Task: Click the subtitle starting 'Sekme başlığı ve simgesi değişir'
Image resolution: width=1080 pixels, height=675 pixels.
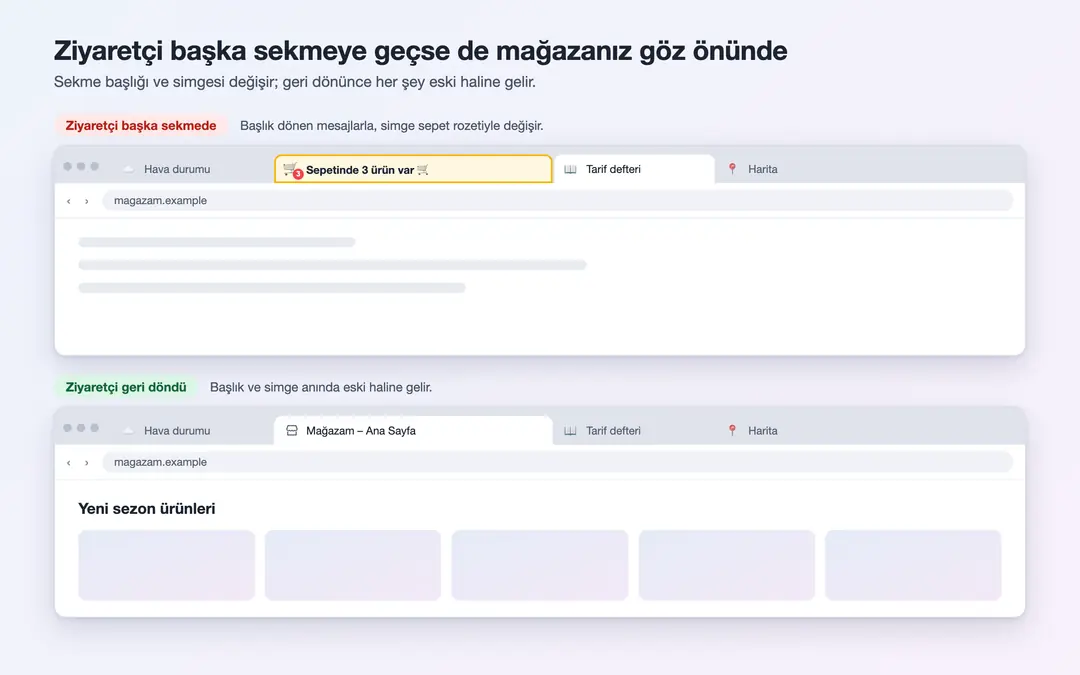Action: pos(295,82)
